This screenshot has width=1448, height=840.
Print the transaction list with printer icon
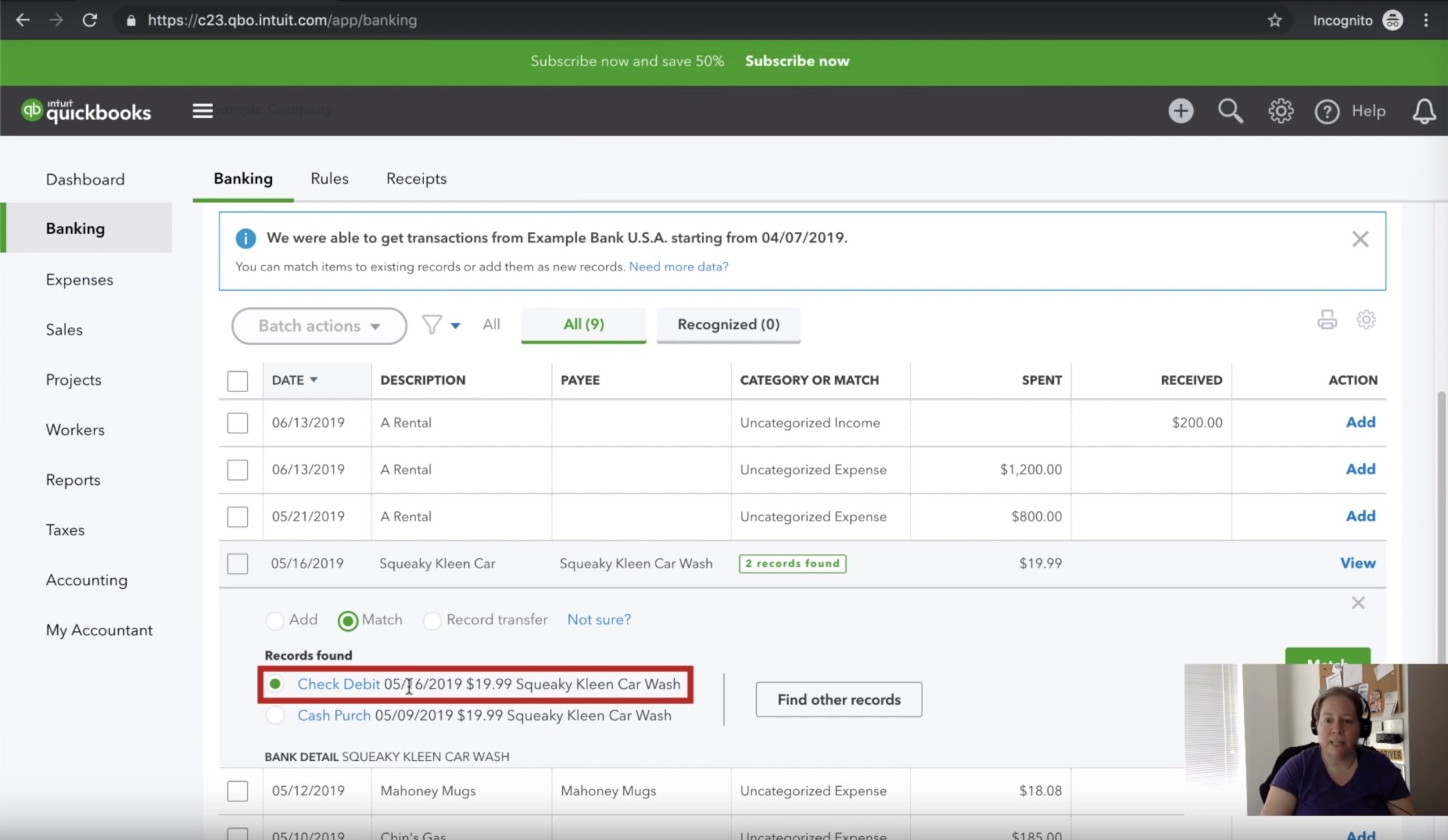tap(1327, 320)
